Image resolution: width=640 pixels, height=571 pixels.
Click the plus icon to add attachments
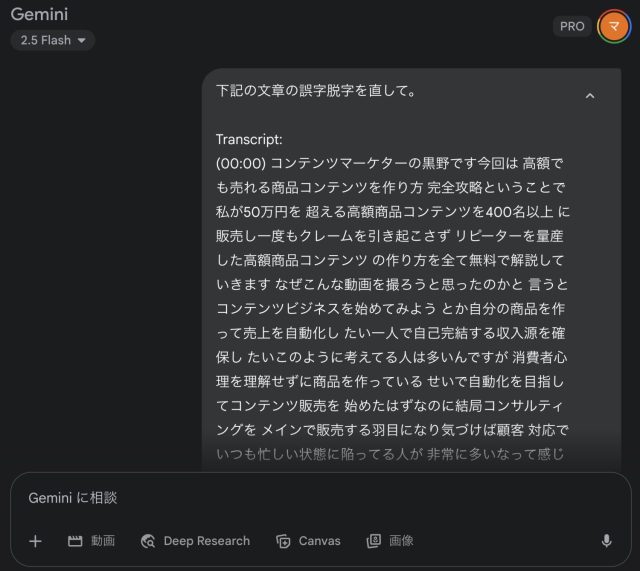[x=35, y=541]
